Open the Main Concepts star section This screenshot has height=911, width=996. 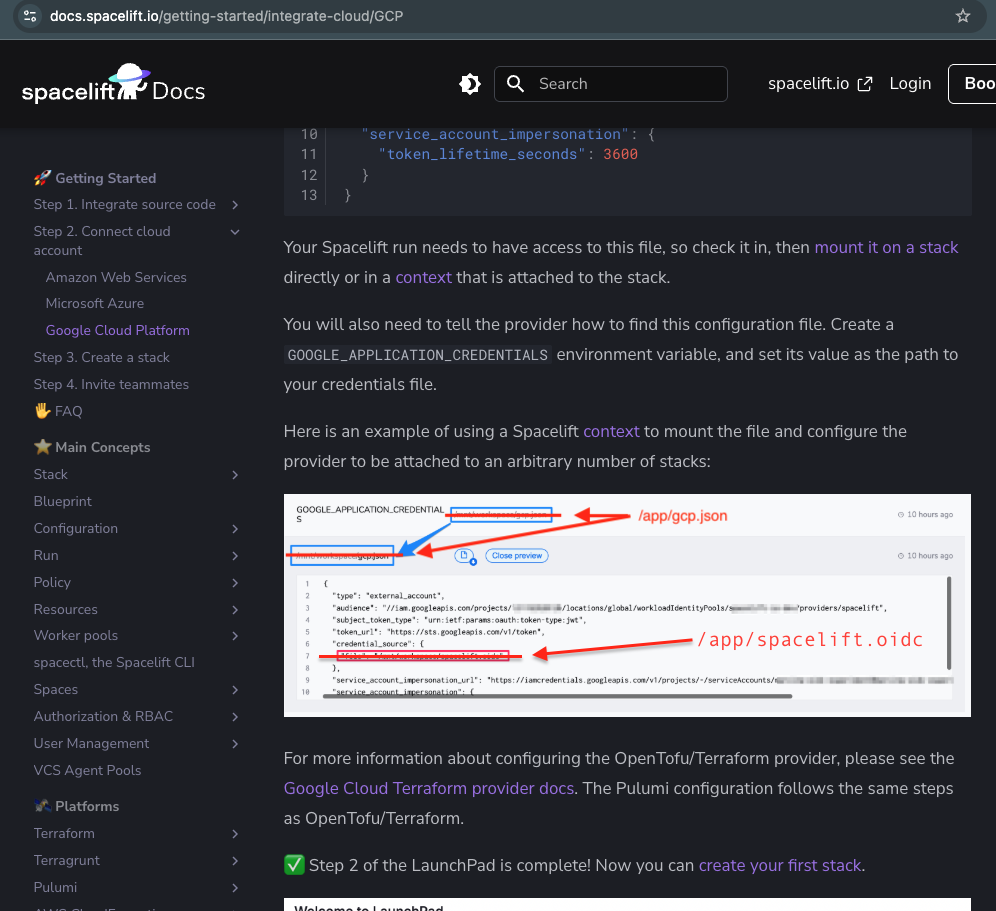(91, 447)
